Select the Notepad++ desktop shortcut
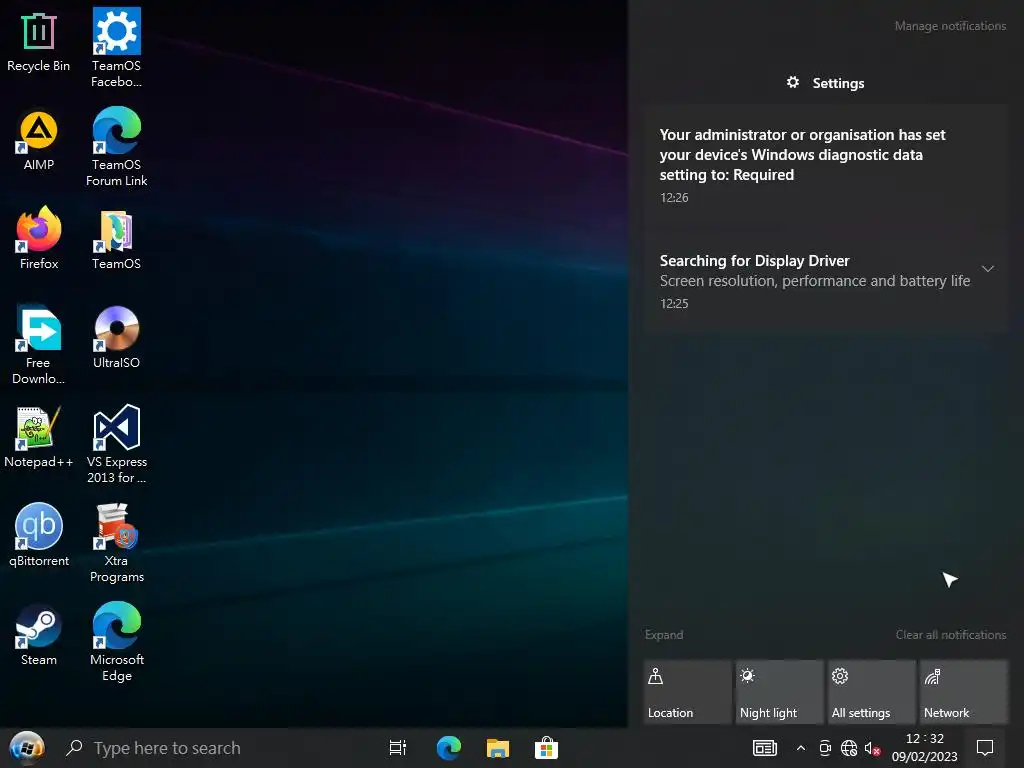The image size is (1024, 768). tap(39, 438)
